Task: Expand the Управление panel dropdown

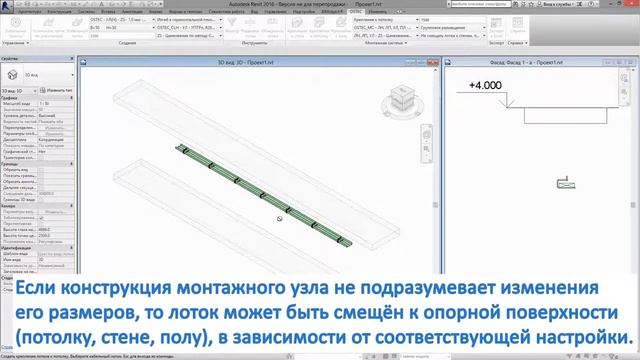Action: pyautogui.click(x=16, y=43)
